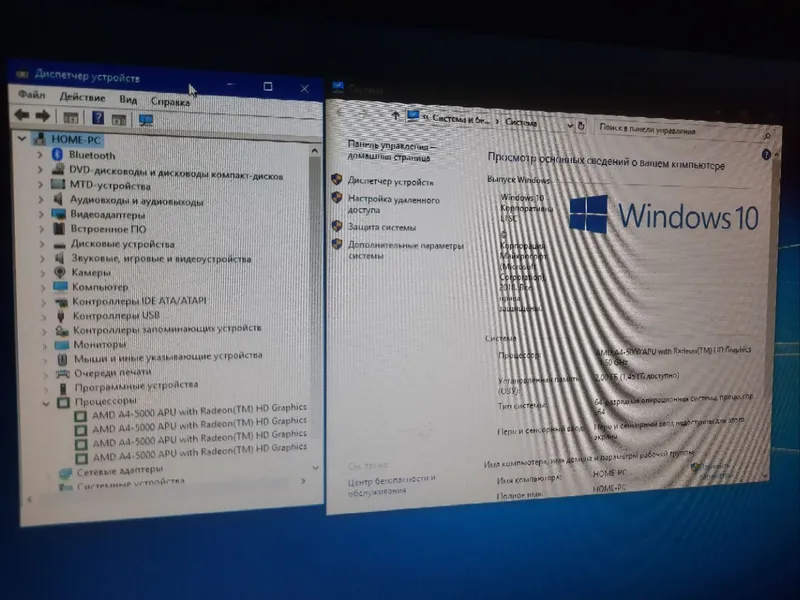The width and height of the screenshot is (800, 600).
Task: Click the Контроллеры USB plug icon
Action: click(61, 315)
